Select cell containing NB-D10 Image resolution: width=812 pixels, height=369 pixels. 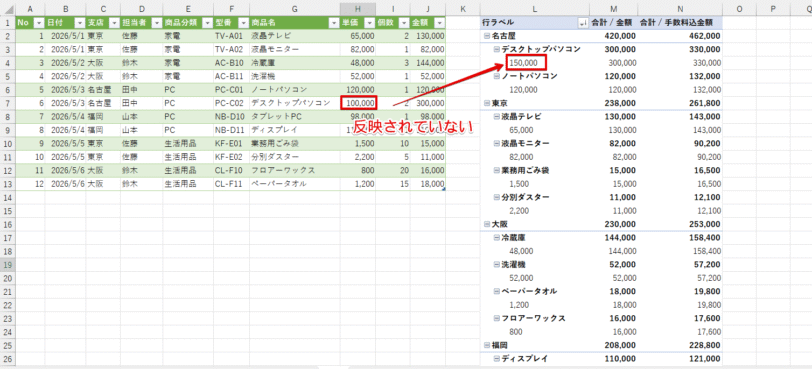click(231, 116)
